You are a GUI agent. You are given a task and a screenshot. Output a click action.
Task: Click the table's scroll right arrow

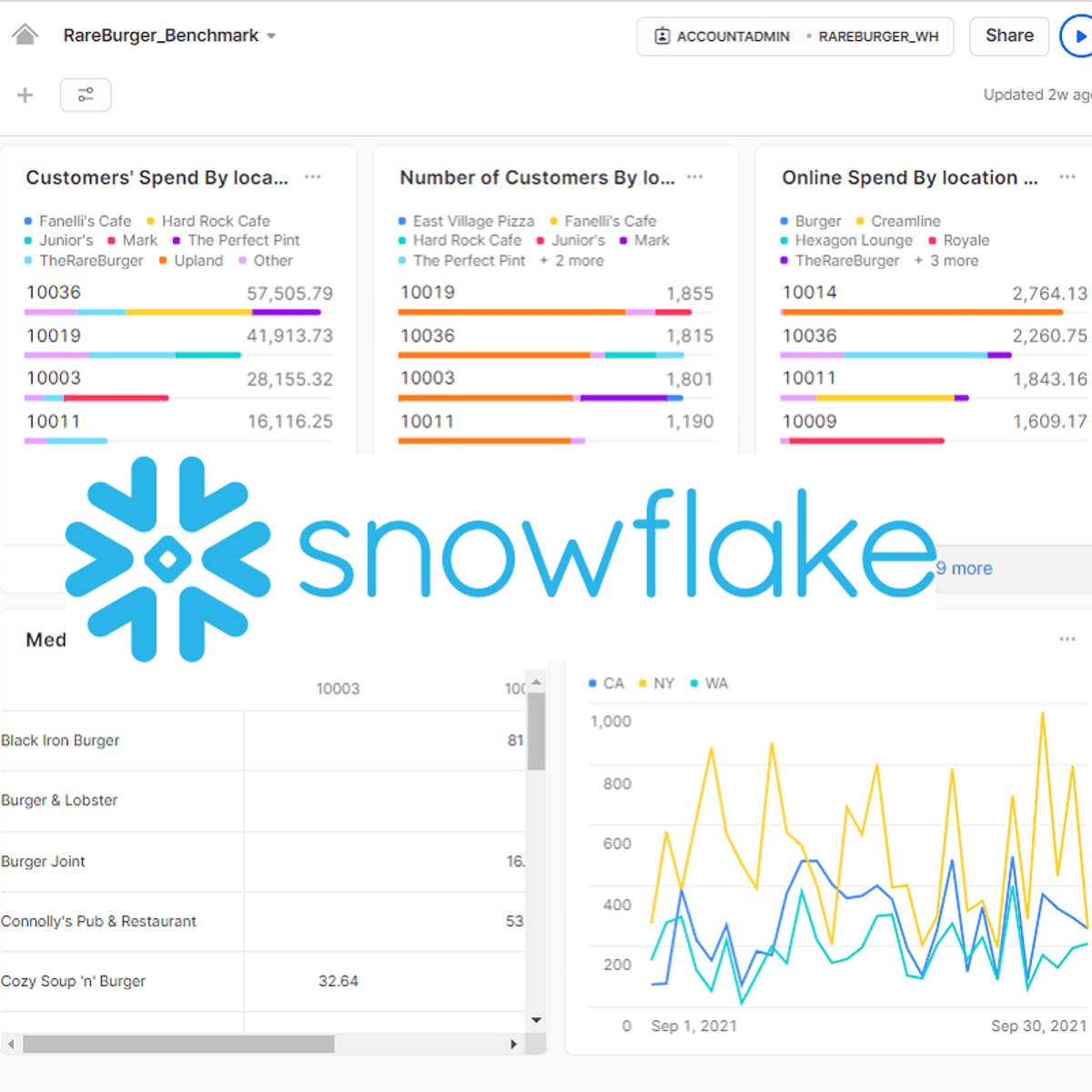pos(513,1044)
